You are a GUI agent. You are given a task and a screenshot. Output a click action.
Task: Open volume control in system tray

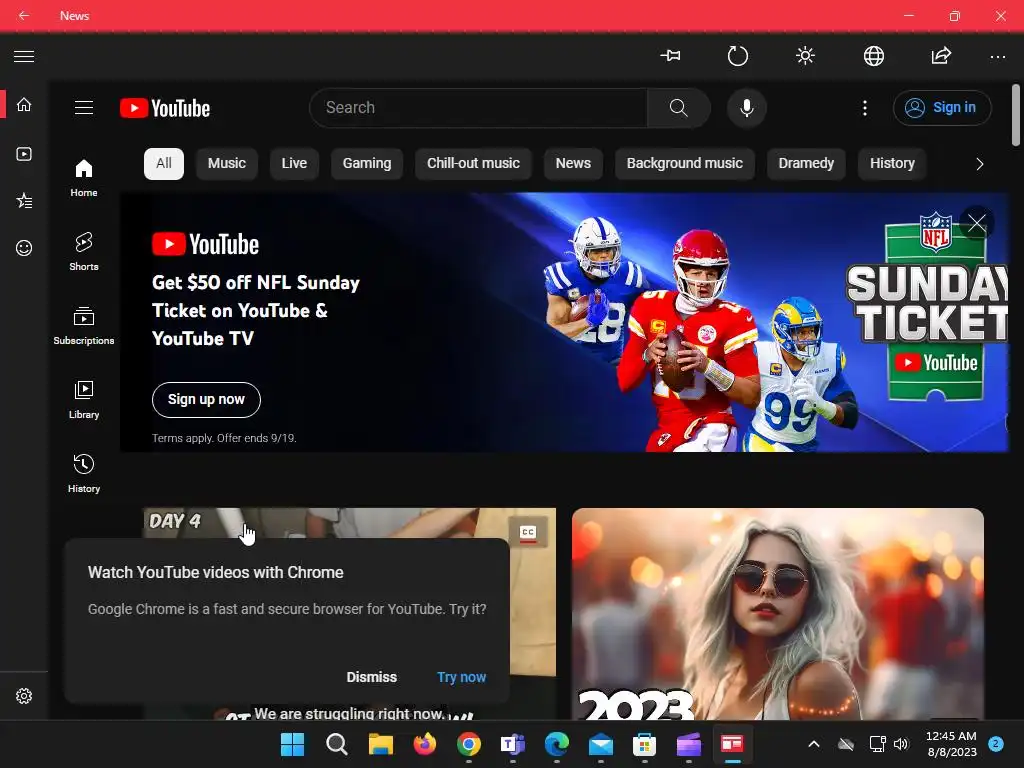click(x=901, y=744)
